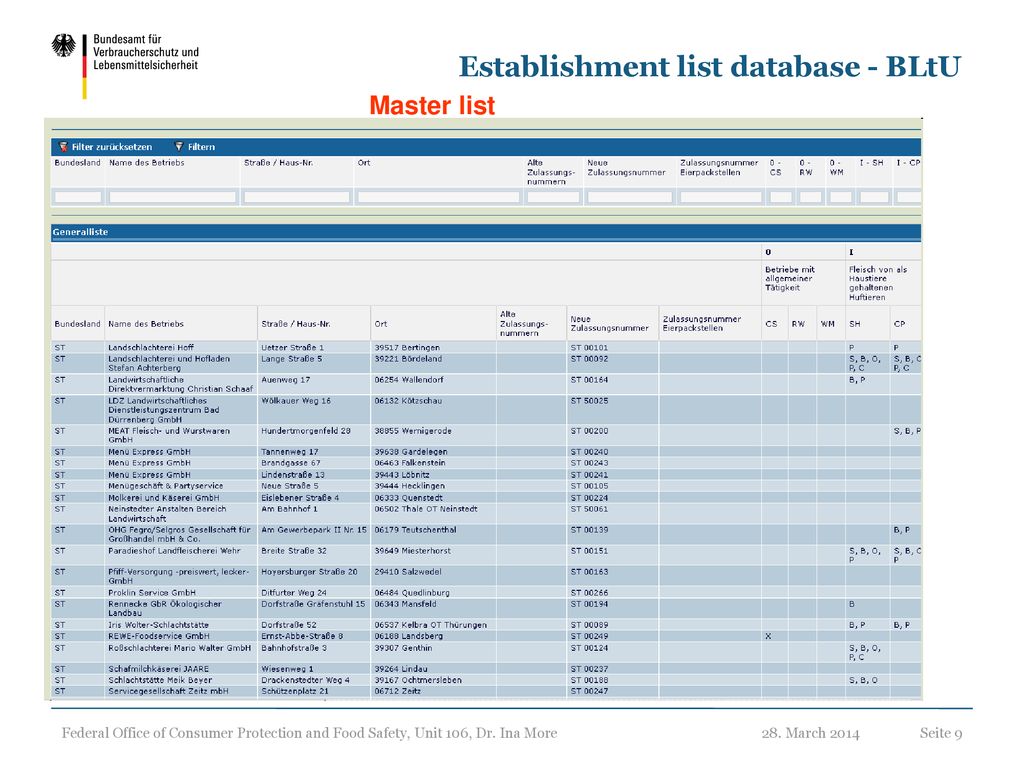This screenshot has height=768, width=1024.
Task: Select MEAT Fleisch- und Wurstwaren GmbH
Action: pyautogui.click(x=486, y=436)
